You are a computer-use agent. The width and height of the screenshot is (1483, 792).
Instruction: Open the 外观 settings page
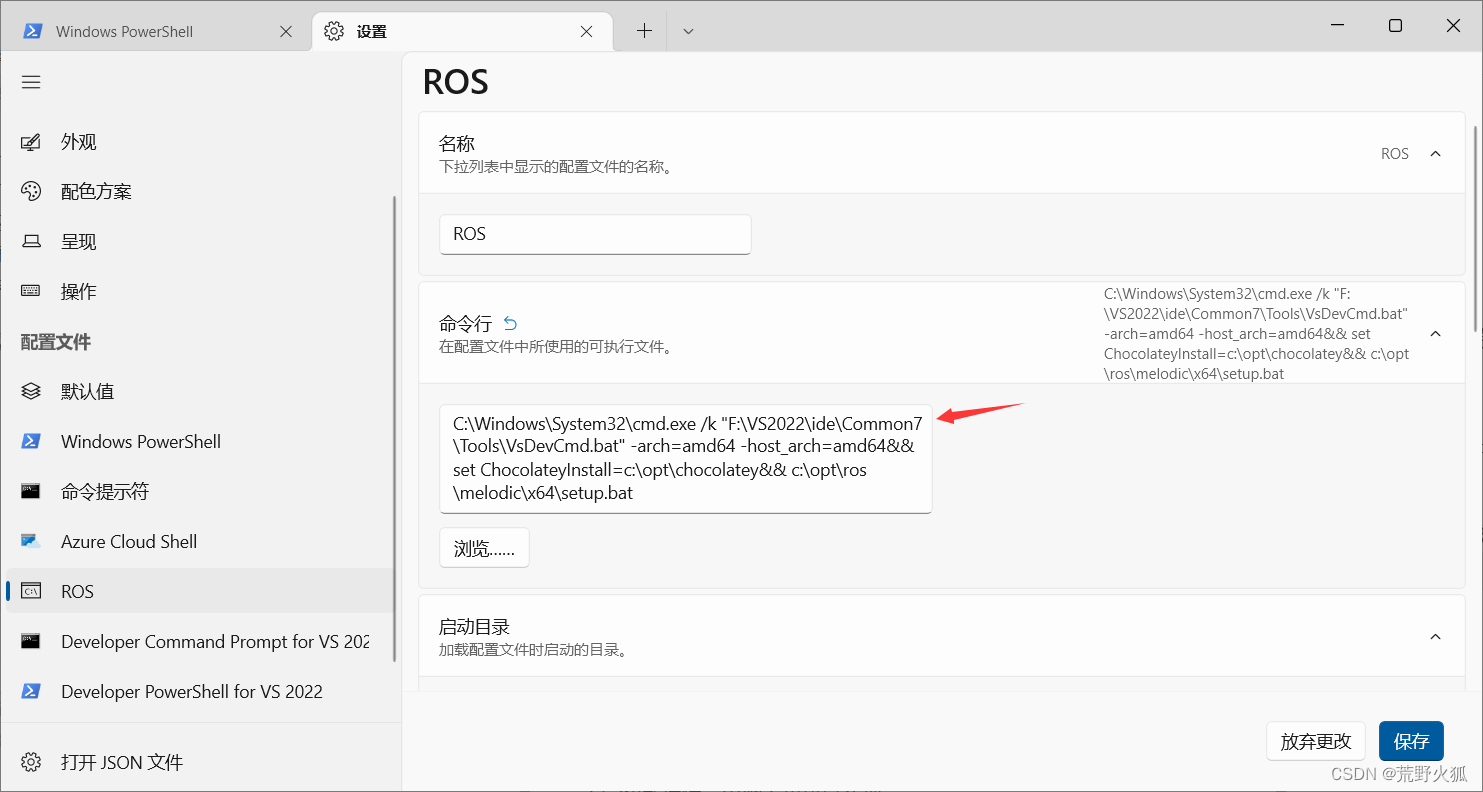point(198,142)
